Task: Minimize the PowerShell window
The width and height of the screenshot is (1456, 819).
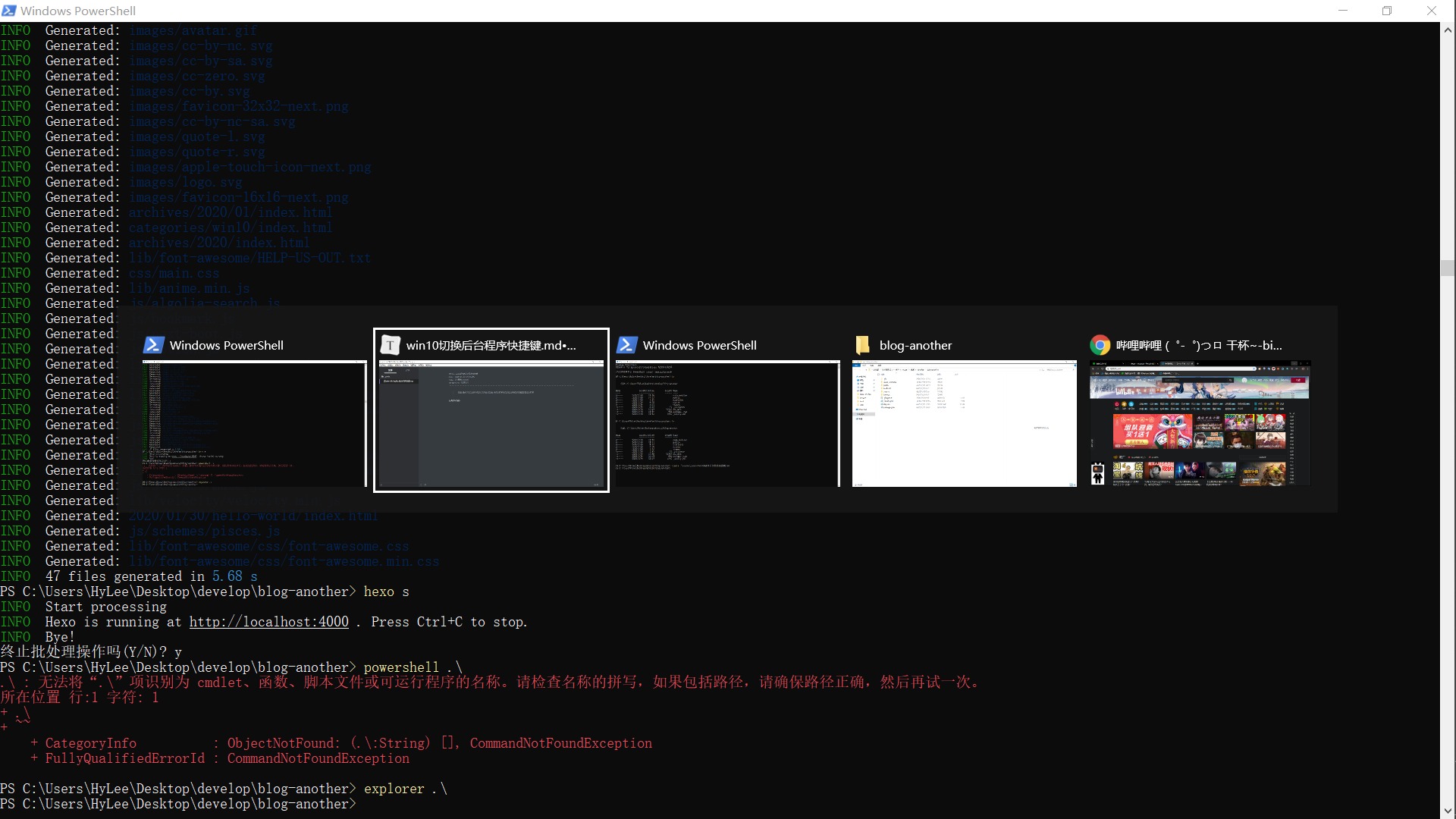Action: 1343,11
